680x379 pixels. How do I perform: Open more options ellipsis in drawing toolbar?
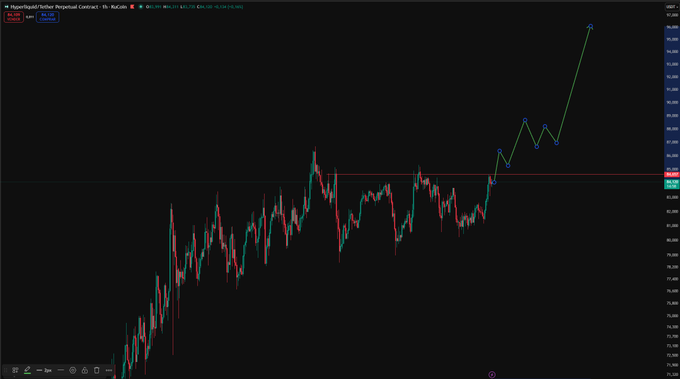[x=109, y=370]
